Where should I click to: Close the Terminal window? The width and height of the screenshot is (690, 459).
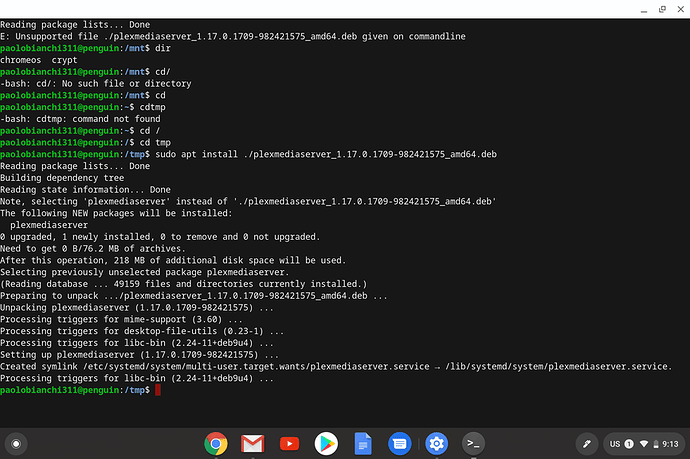point(680,9)
